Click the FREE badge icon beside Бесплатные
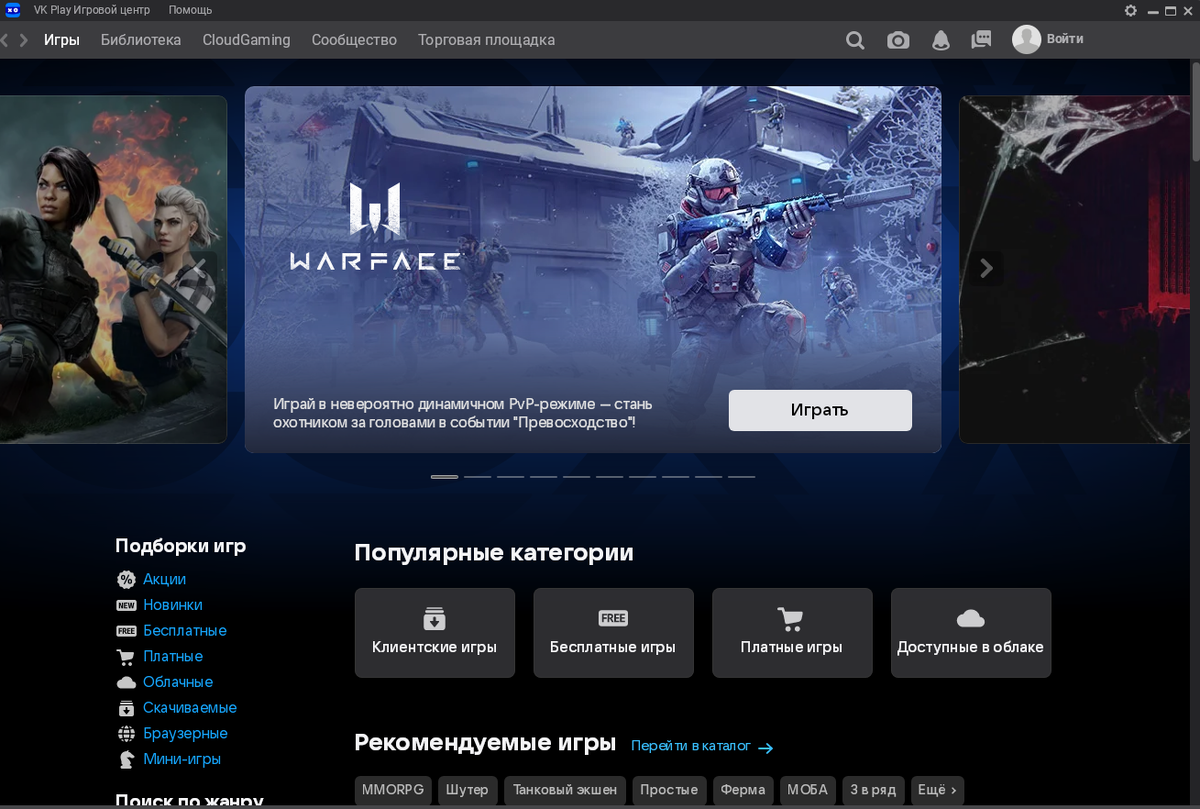The image size is (1200, 809). 126,631
